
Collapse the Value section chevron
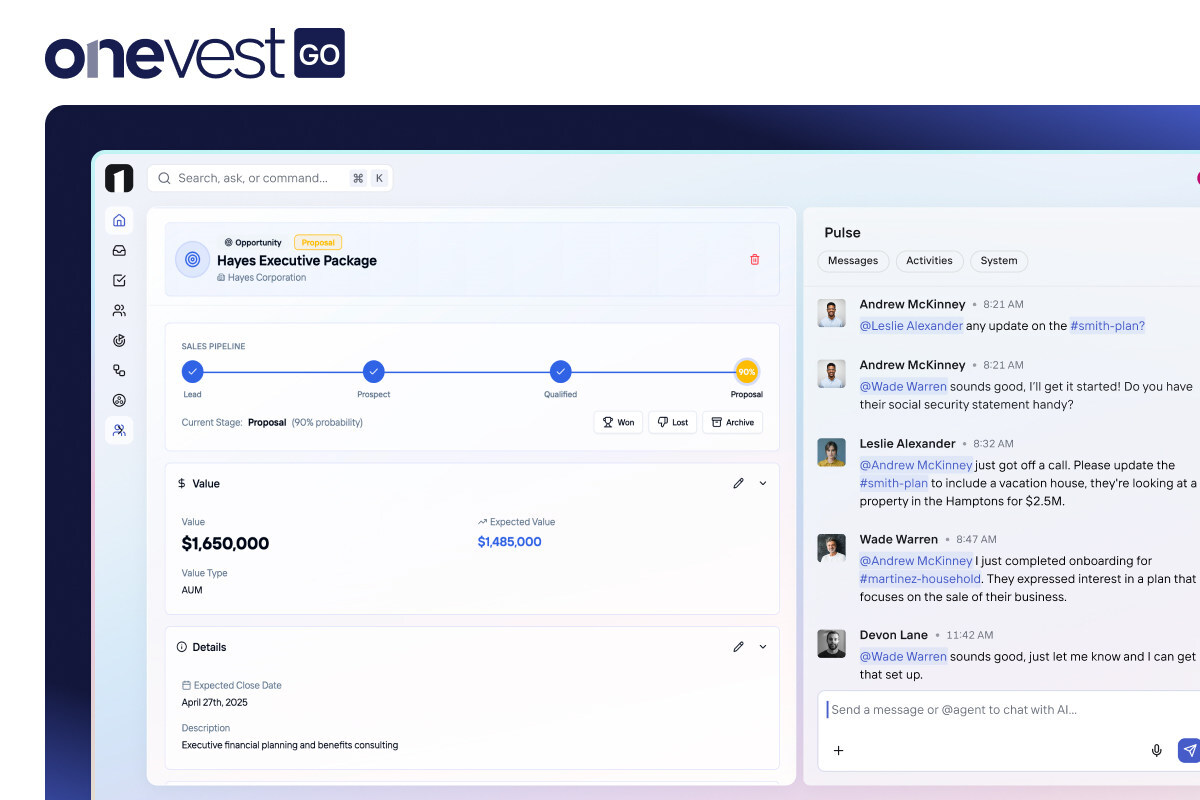point(763,483)
